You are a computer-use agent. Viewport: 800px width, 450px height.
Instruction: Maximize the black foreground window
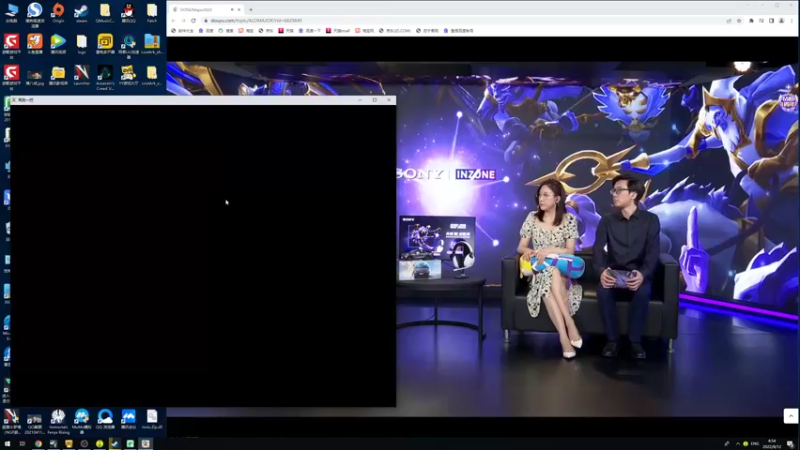coord(374,100)
